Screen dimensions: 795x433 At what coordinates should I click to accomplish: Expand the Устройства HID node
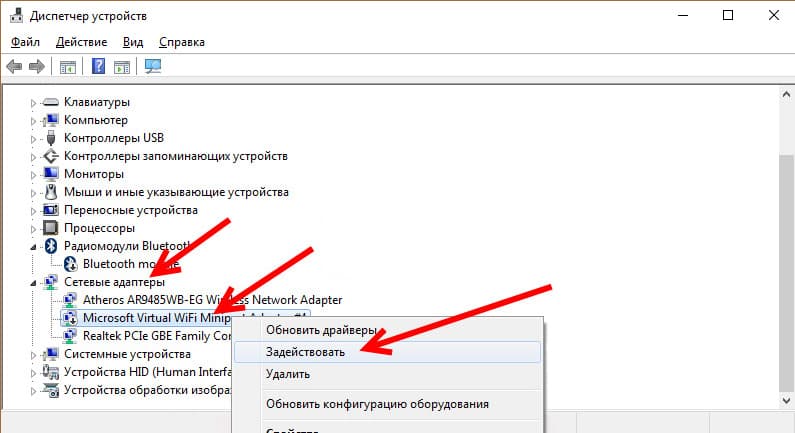[x=33, y=373]
